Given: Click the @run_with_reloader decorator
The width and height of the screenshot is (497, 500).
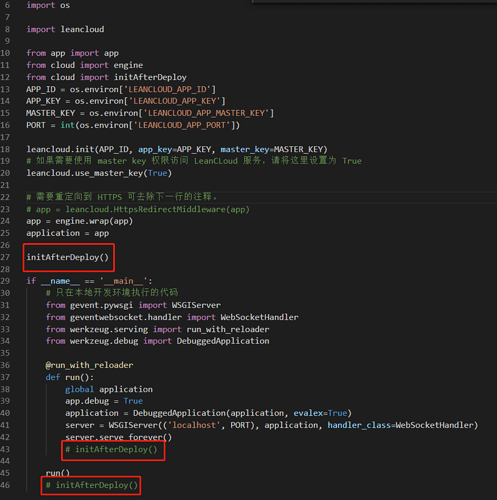Looking at the screenshot, I should 89,365.
